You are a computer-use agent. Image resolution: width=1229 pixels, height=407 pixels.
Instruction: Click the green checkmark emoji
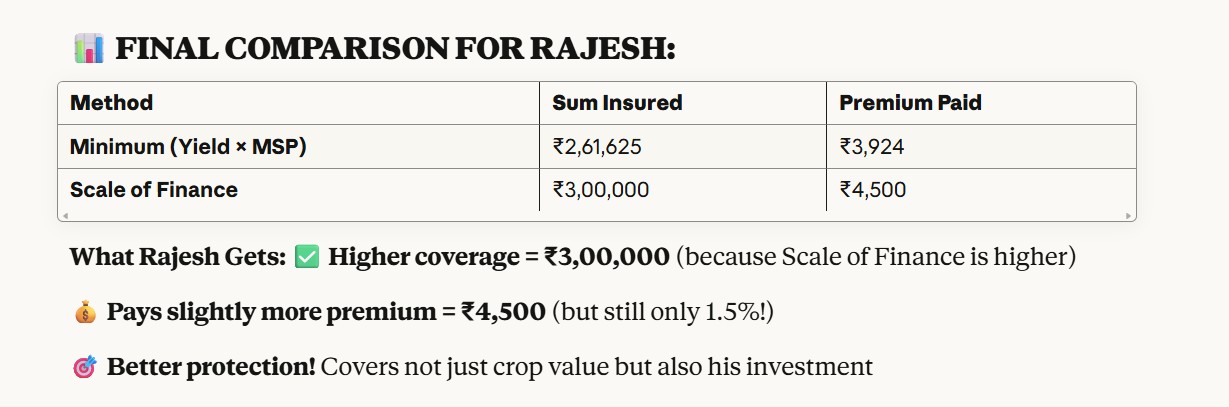click(307, 257)
